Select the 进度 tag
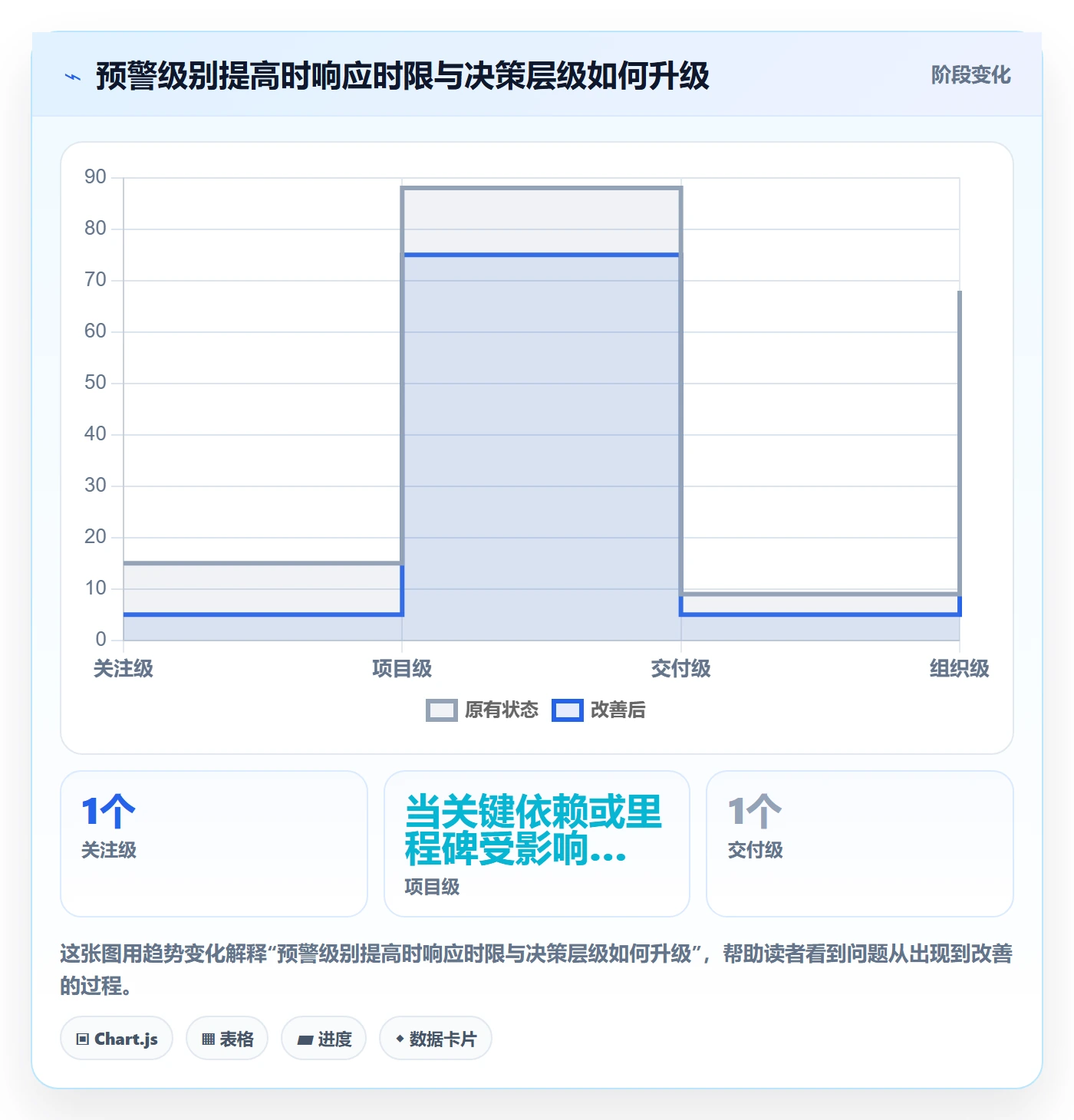 [x=324, y=1039]
